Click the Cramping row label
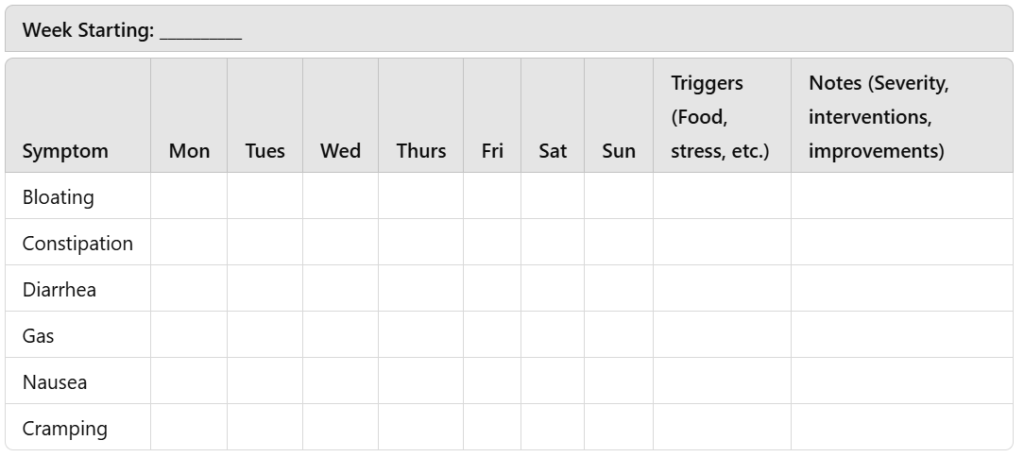The height and width of the screenshot is (457, 1024). tap(65, 428)
